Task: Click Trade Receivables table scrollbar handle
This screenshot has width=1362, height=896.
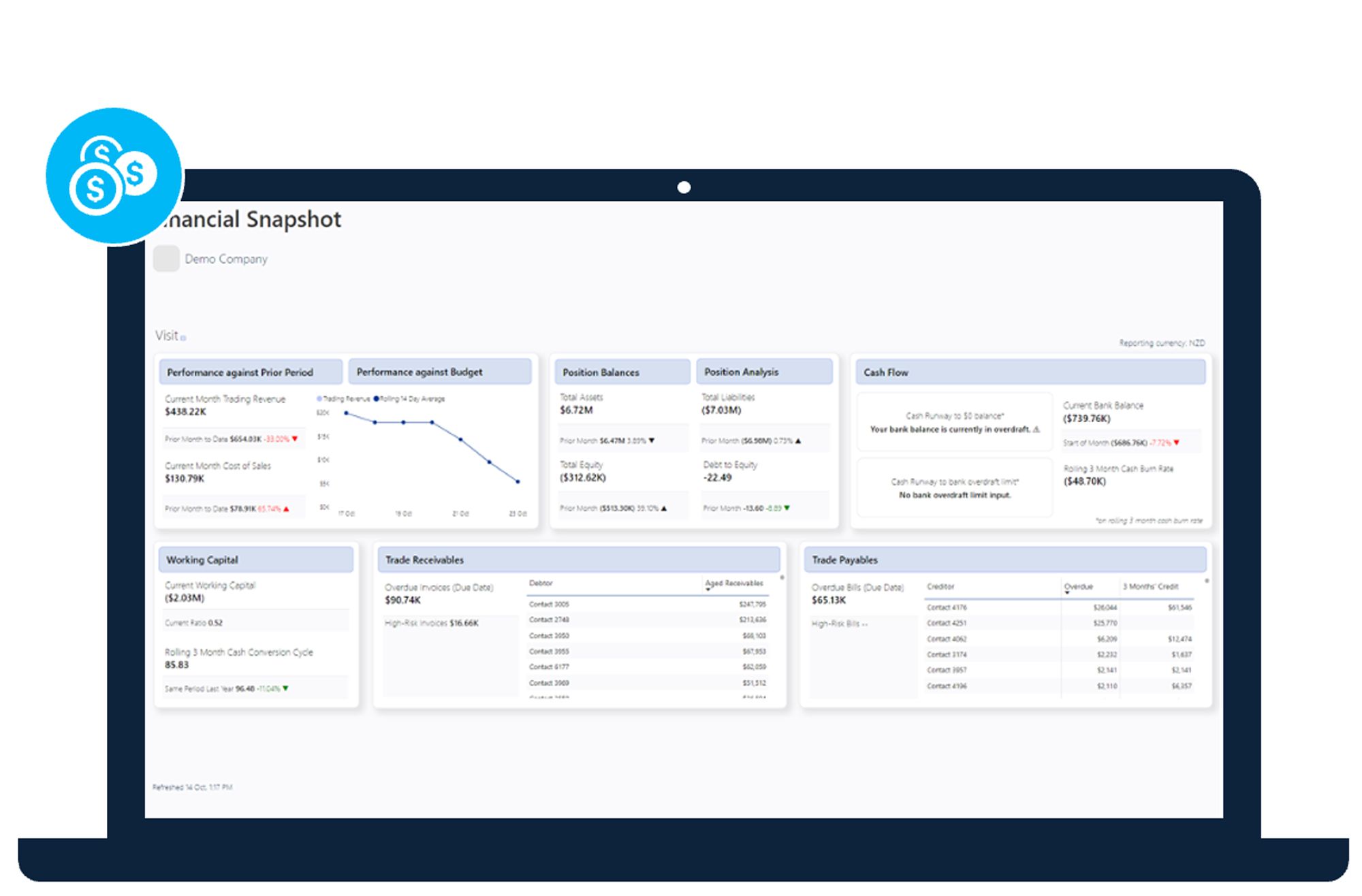Action: coord(782,578)
